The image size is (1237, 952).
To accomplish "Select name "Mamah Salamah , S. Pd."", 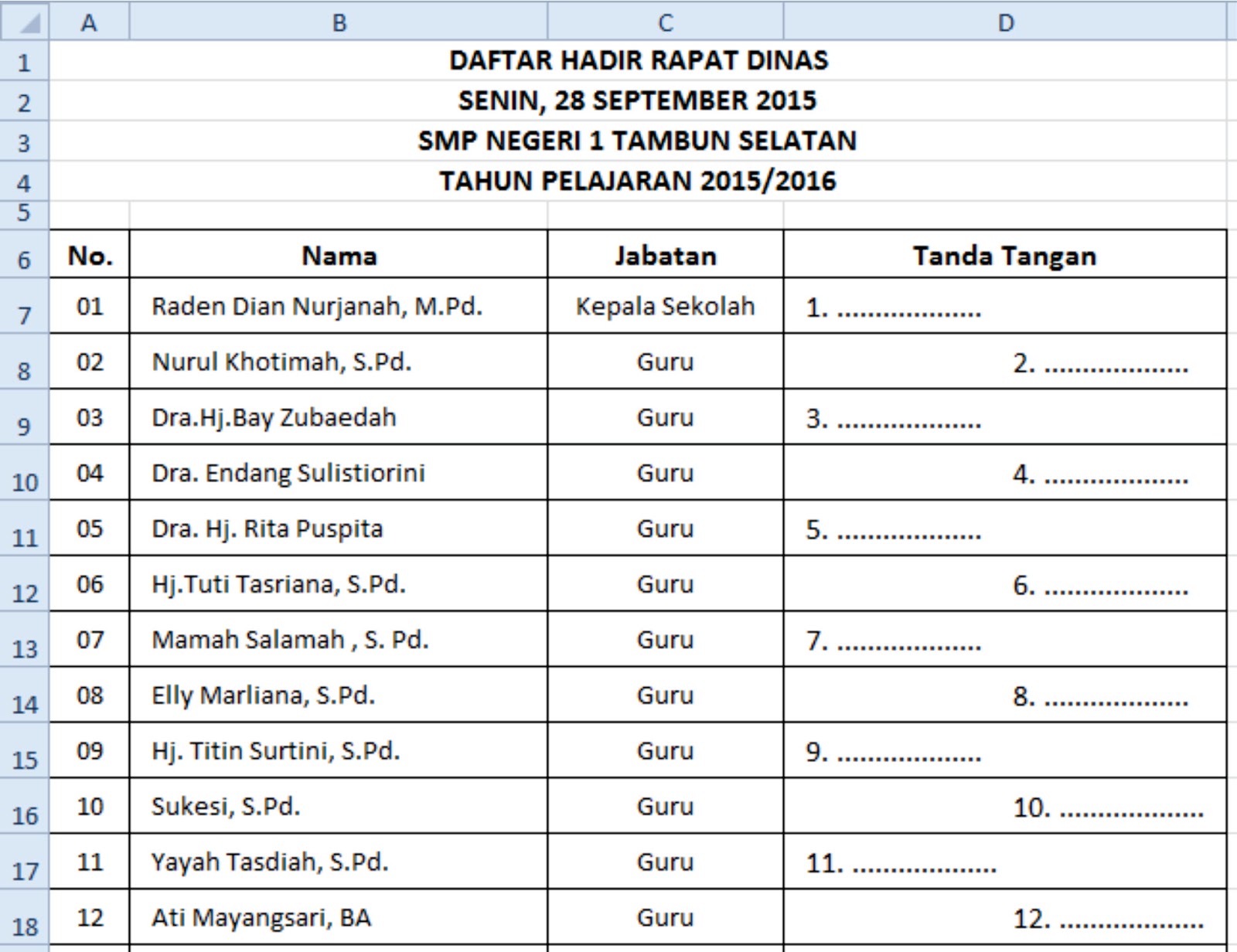I will 290,641.
